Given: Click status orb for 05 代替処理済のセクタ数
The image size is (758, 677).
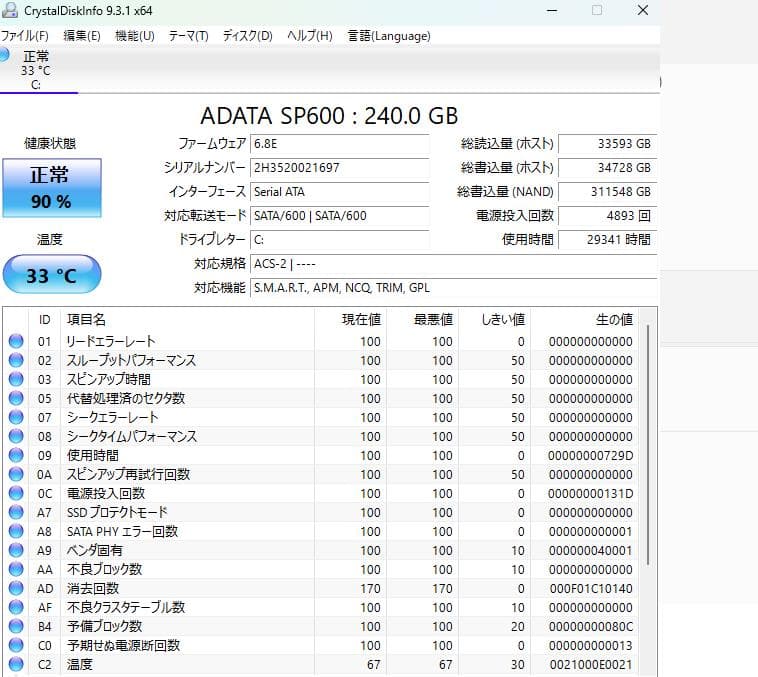Looking at the screenshot, I should point(16,398).
